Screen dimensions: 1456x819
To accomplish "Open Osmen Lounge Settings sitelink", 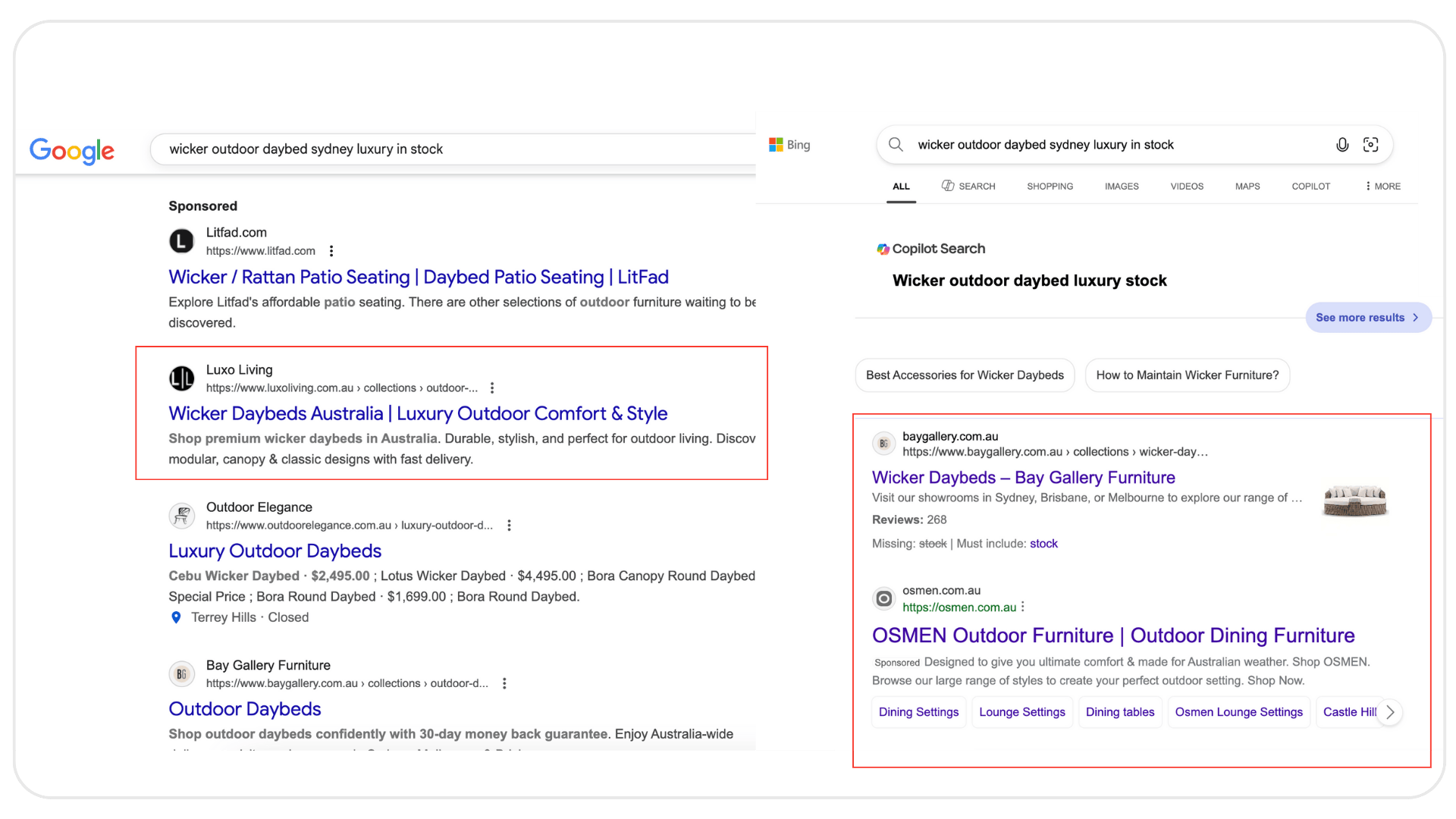I will pyautogui.click(x=1238, y=712).
